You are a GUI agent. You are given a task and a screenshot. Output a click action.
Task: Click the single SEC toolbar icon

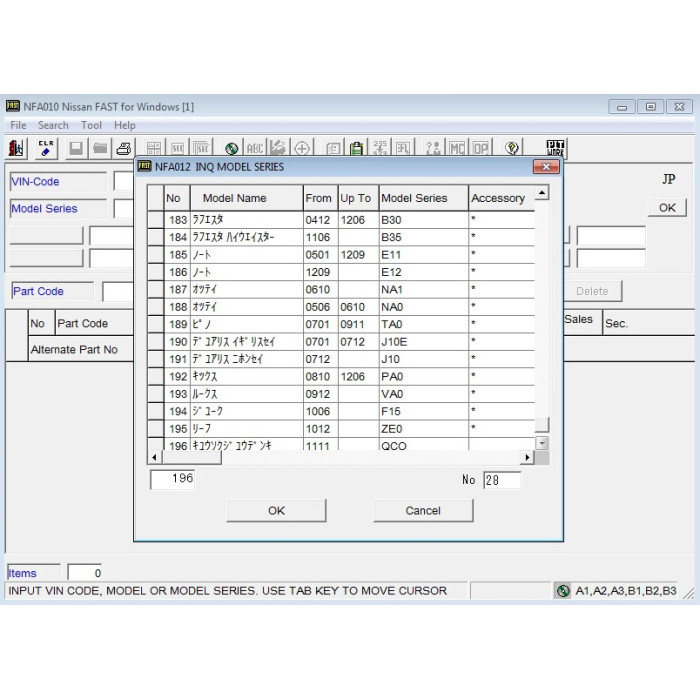(178, 148)
